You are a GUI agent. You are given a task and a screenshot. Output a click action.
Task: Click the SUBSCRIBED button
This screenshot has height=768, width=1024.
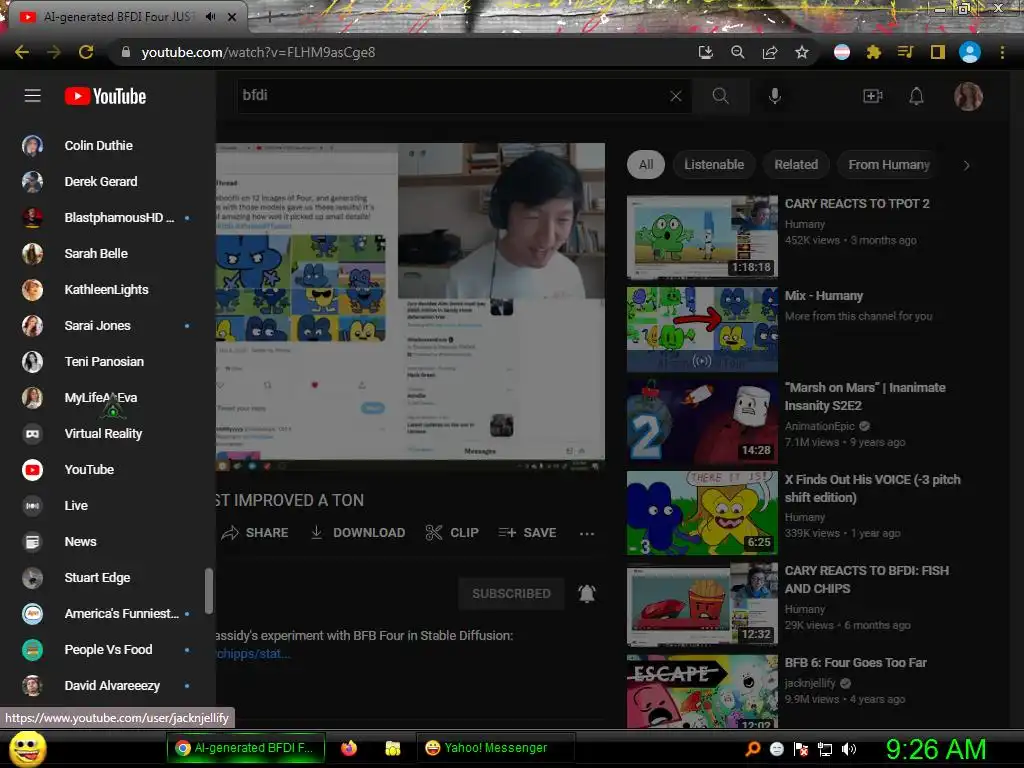511,594
